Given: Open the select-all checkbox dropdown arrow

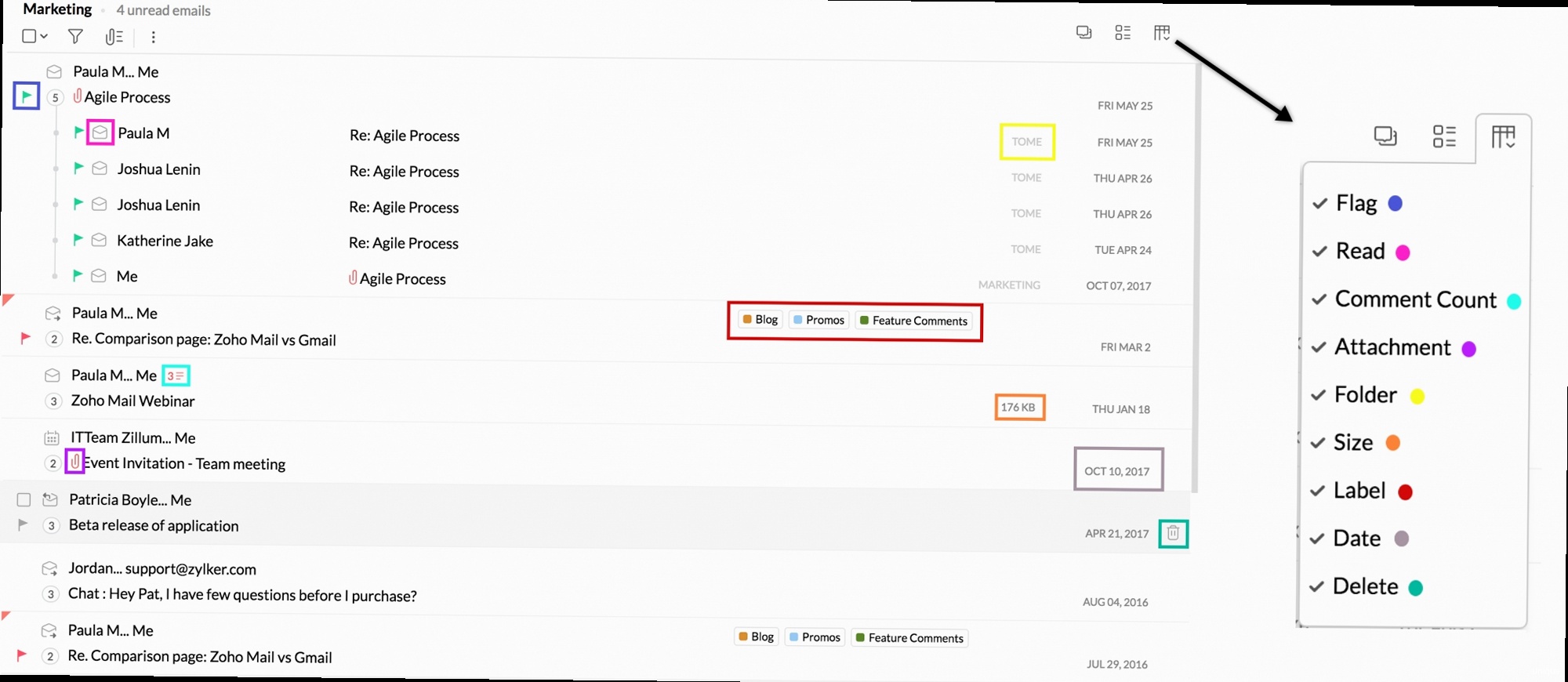Looking at the screenshot, I should coord(45,36).
